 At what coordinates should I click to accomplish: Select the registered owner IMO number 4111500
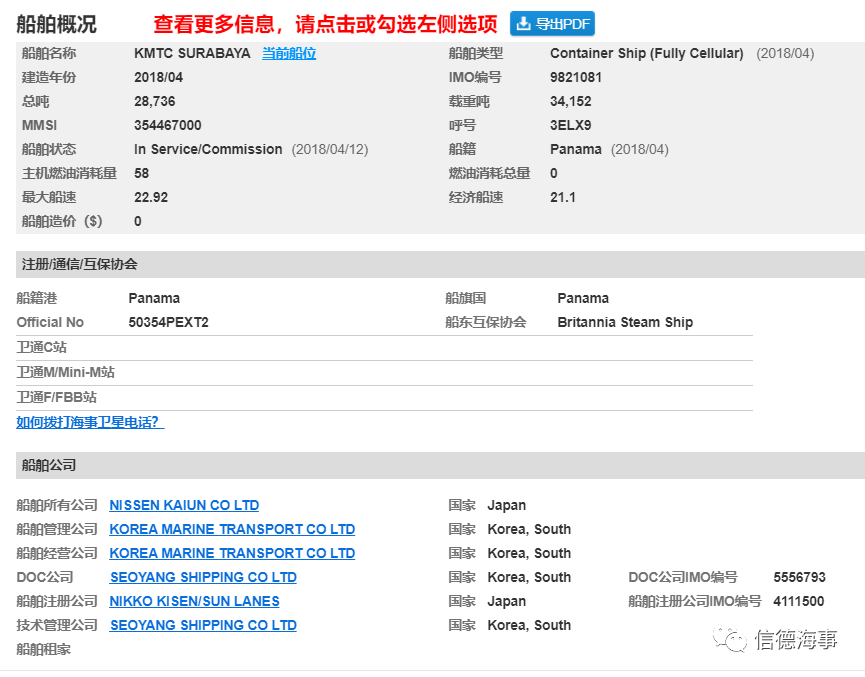799,601
